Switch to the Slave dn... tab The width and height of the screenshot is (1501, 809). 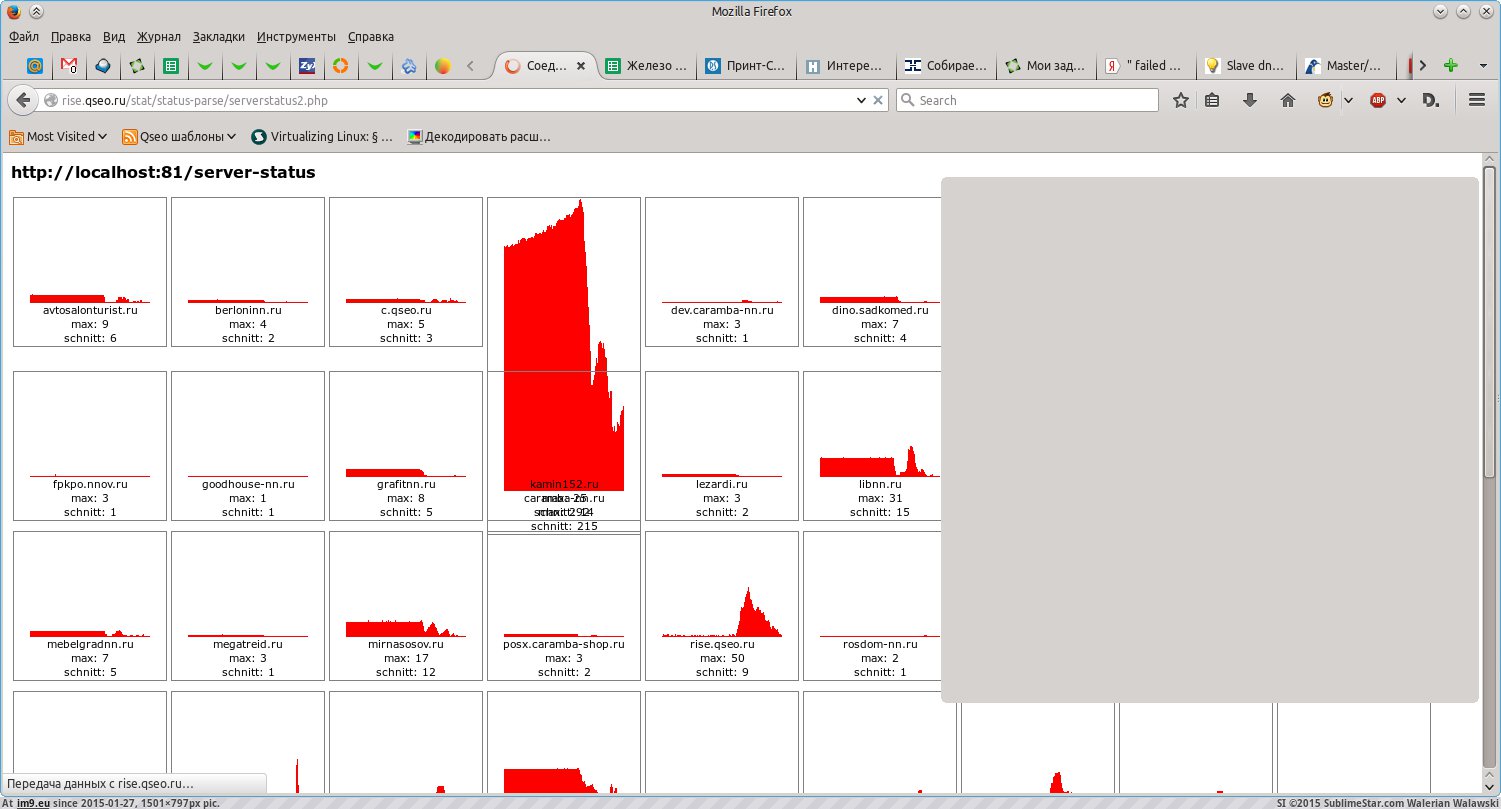(x=1245, y=66)
